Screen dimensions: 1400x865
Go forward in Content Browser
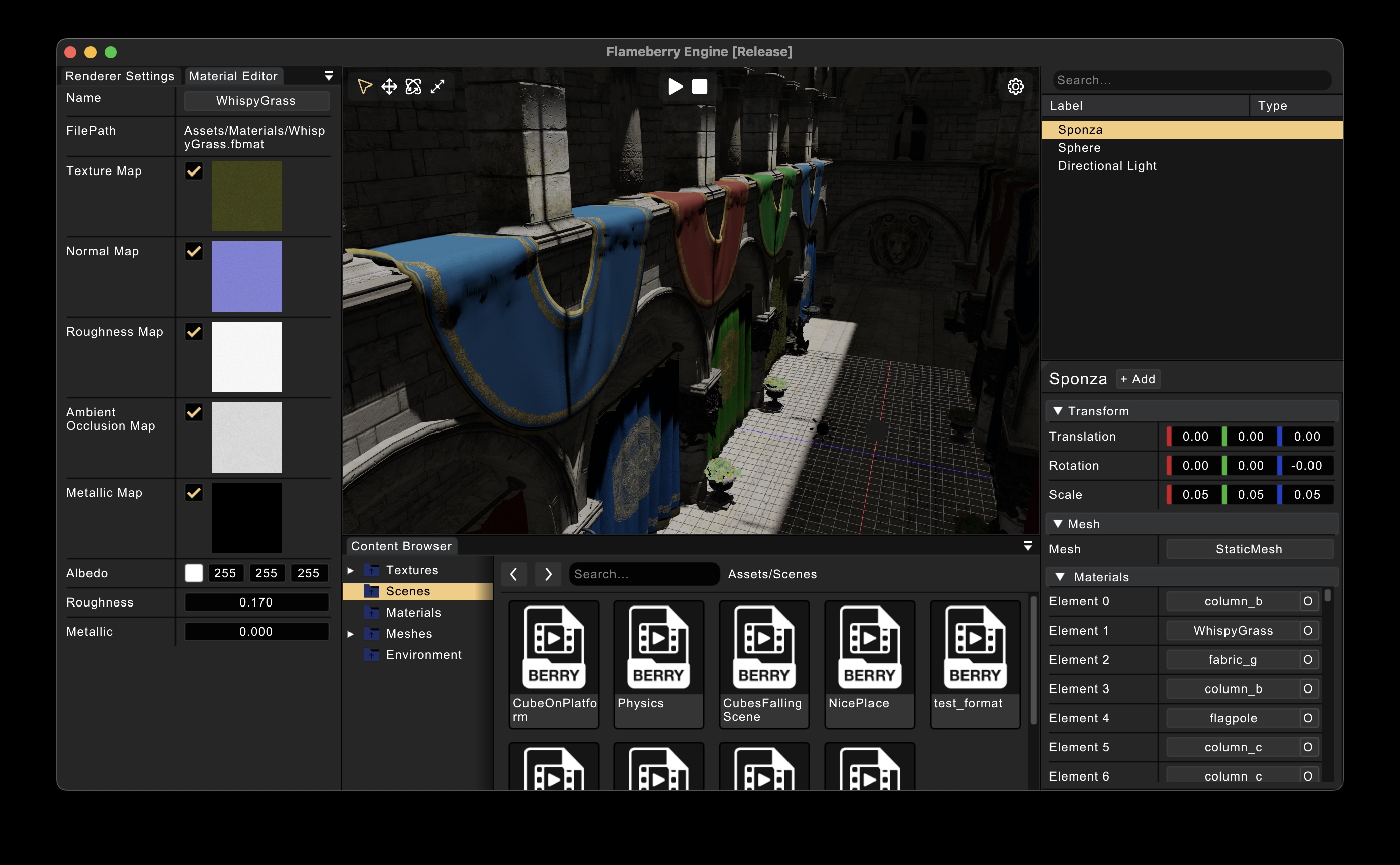point(548,574)
